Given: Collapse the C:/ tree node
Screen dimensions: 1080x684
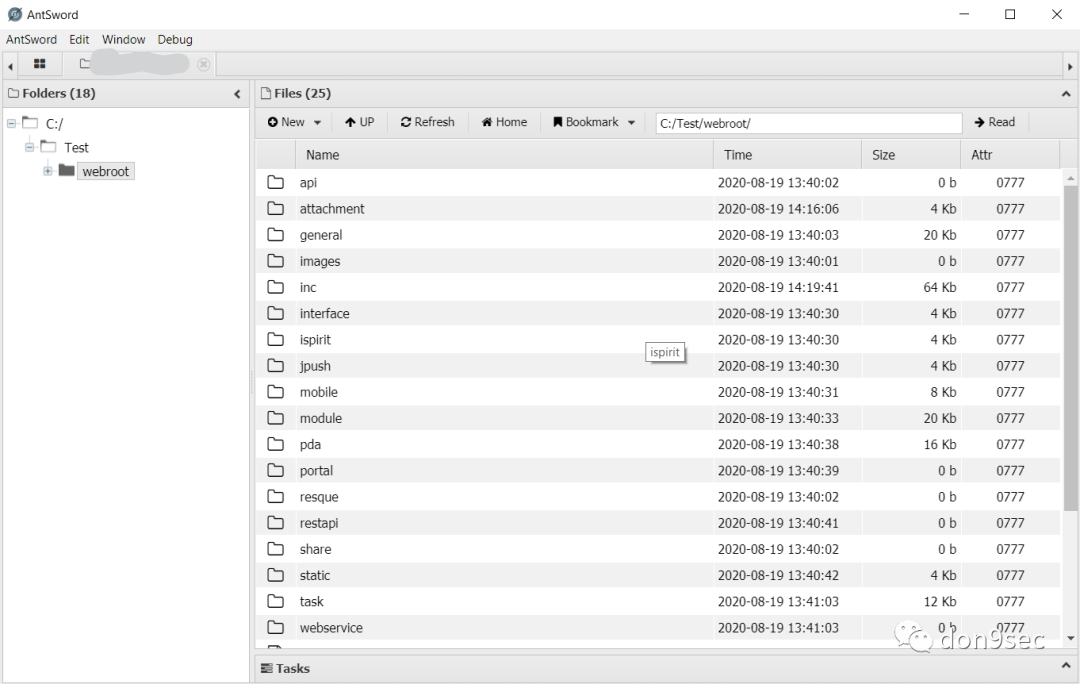Looking at the screenshot, I should pyautogui.click(x=12, y=124).
